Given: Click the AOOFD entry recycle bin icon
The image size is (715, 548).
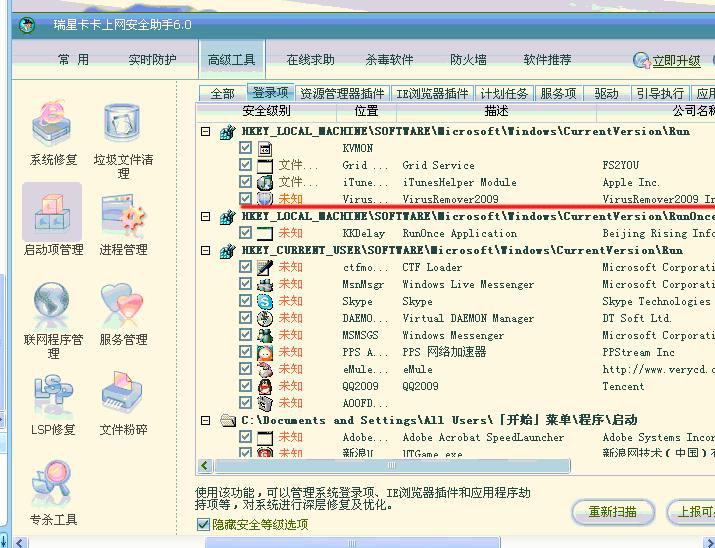Looking at the screenshot, I should click(265, 403).
